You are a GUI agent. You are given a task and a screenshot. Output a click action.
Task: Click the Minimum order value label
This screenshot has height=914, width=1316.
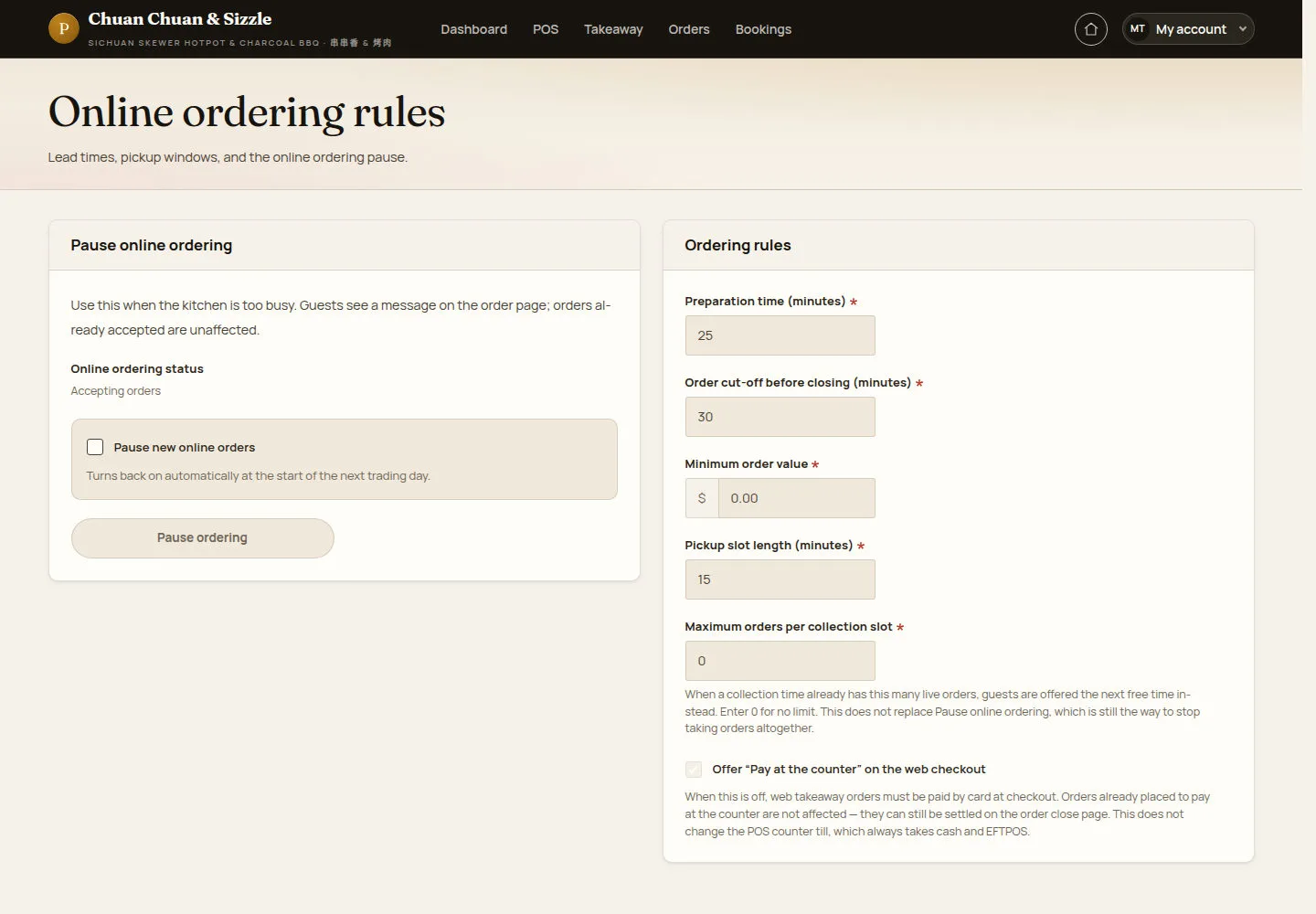[747, 464]
